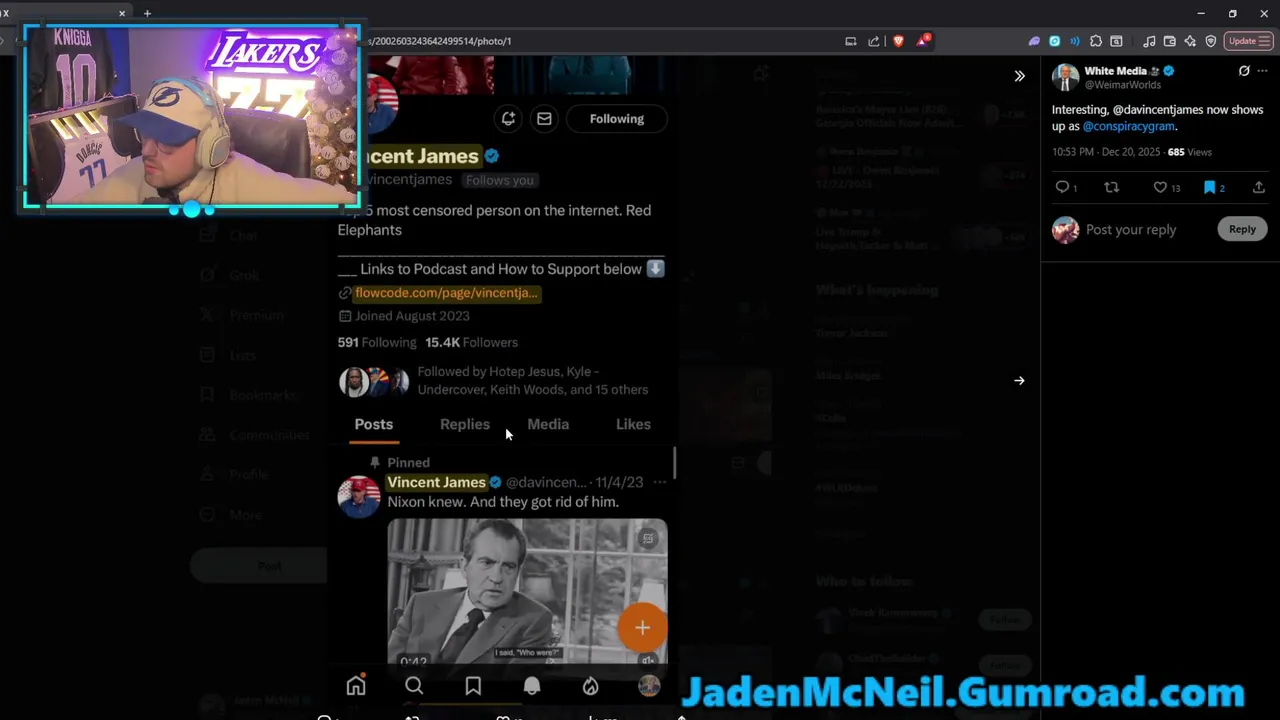Like the White Media tweet
Viewport: 1280px width, 720px height.
click(x=1160, y=187)
